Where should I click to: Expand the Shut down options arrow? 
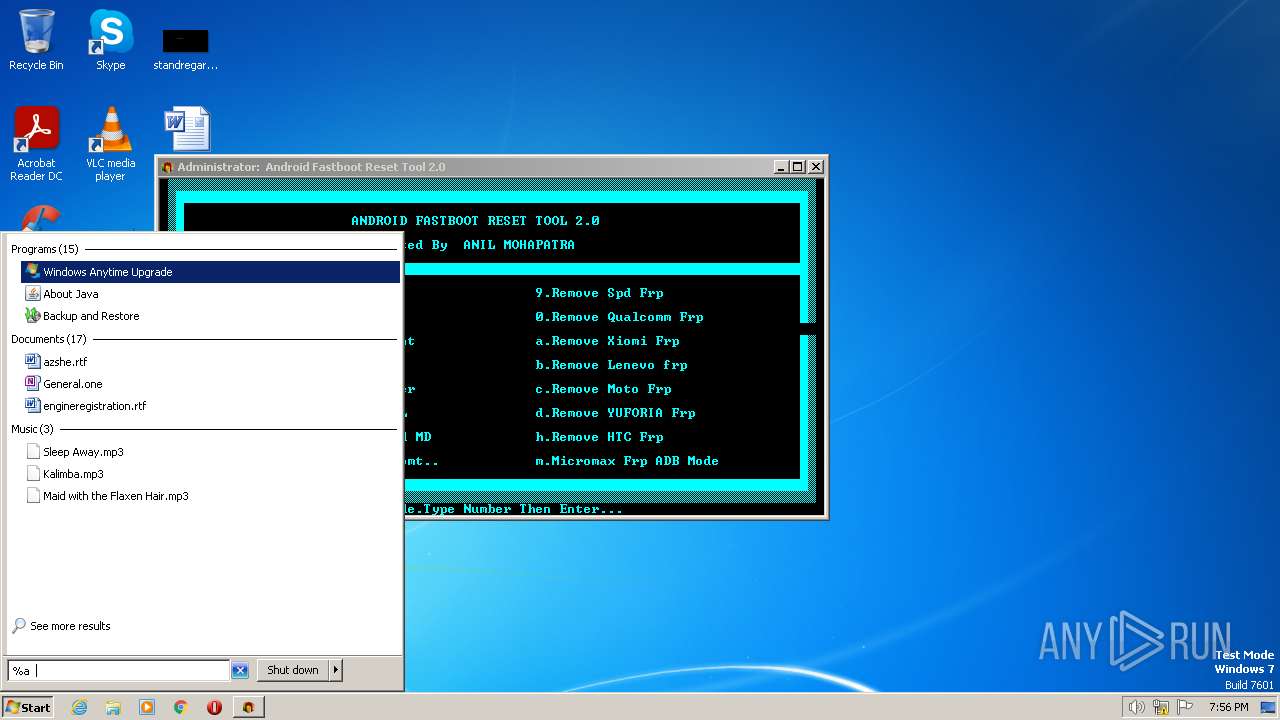click(336, 670)
